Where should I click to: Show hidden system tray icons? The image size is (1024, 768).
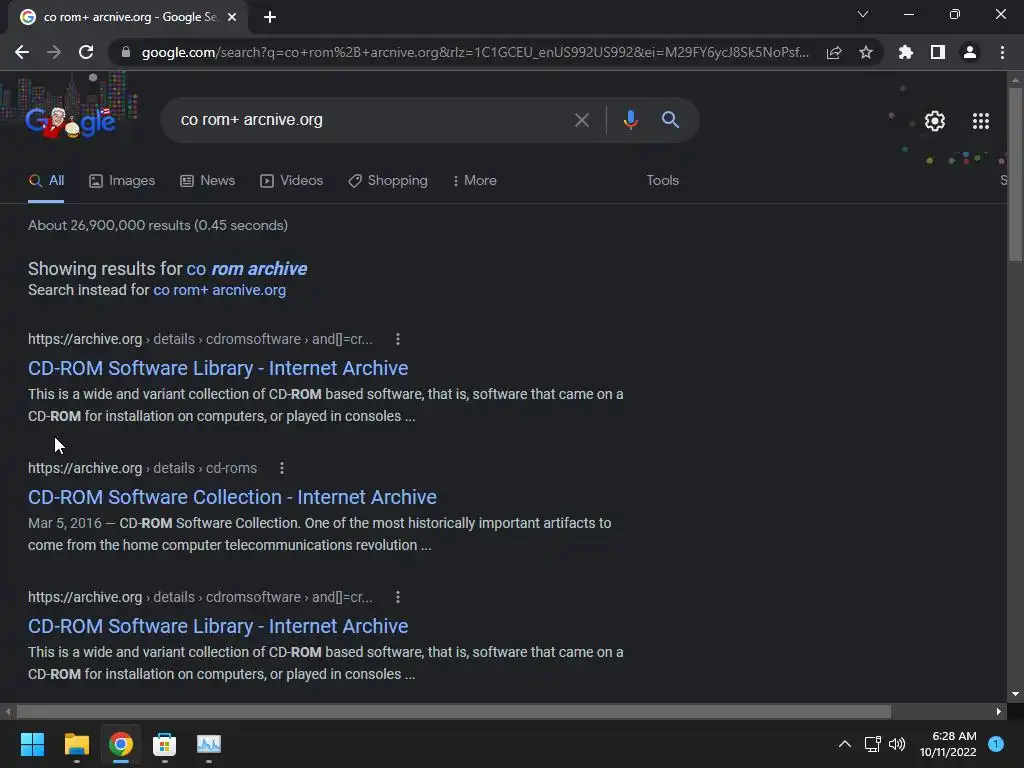tap(844, 744)
